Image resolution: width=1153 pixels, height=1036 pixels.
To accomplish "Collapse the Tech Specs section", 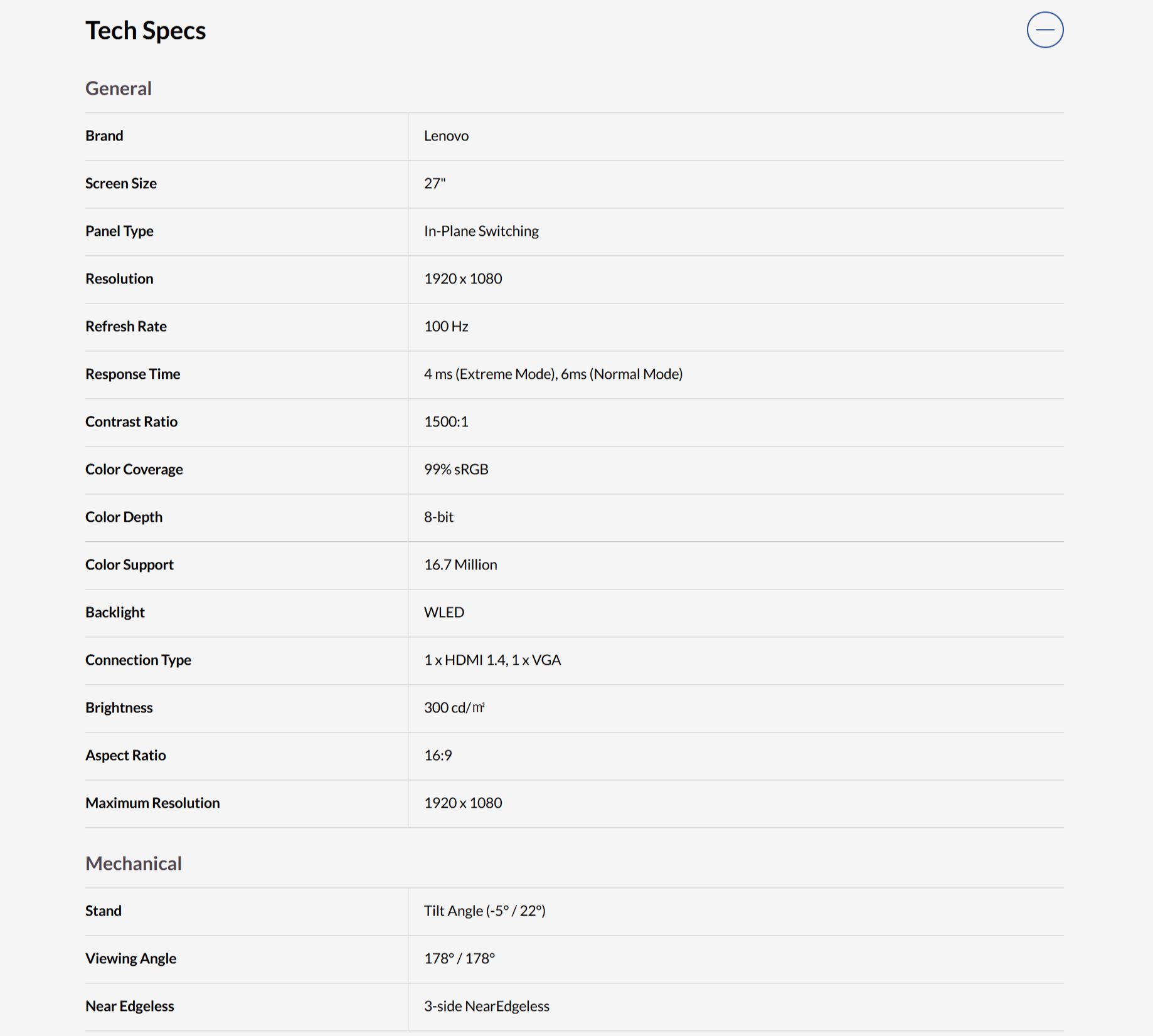I will click(1044, 29).
